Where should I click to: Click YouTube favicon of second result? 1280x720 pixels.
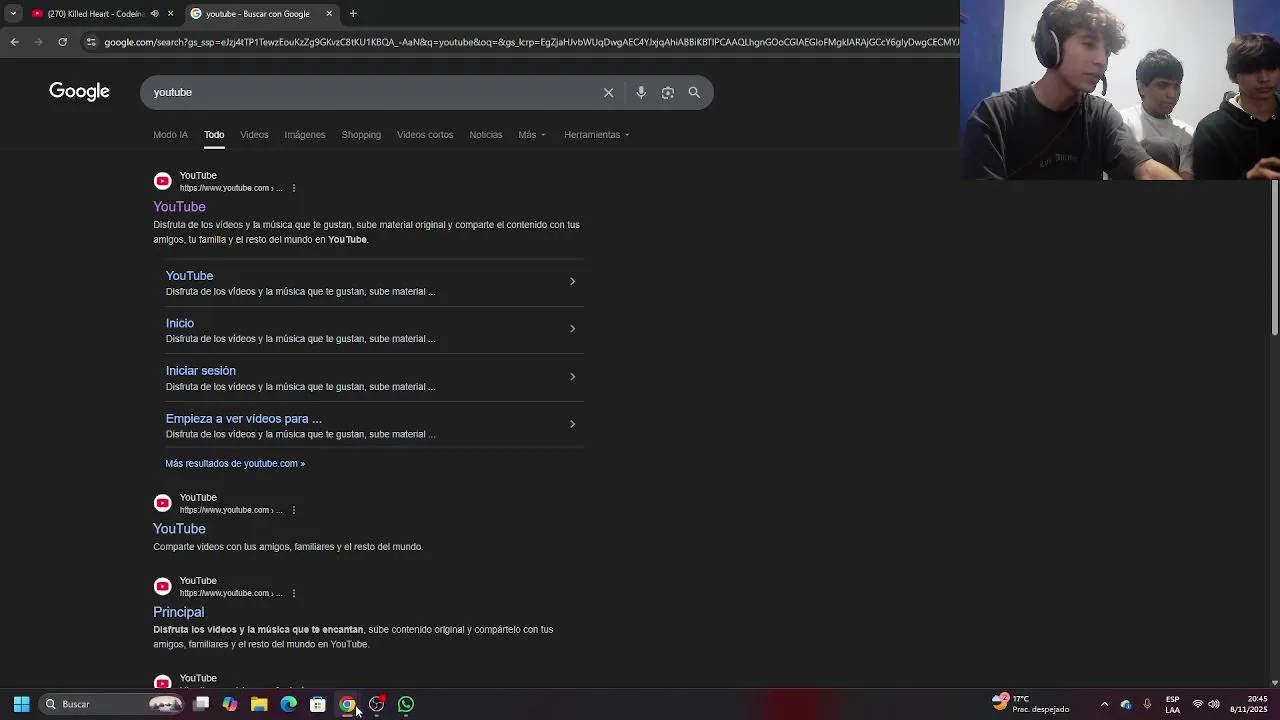click(162, 503)
